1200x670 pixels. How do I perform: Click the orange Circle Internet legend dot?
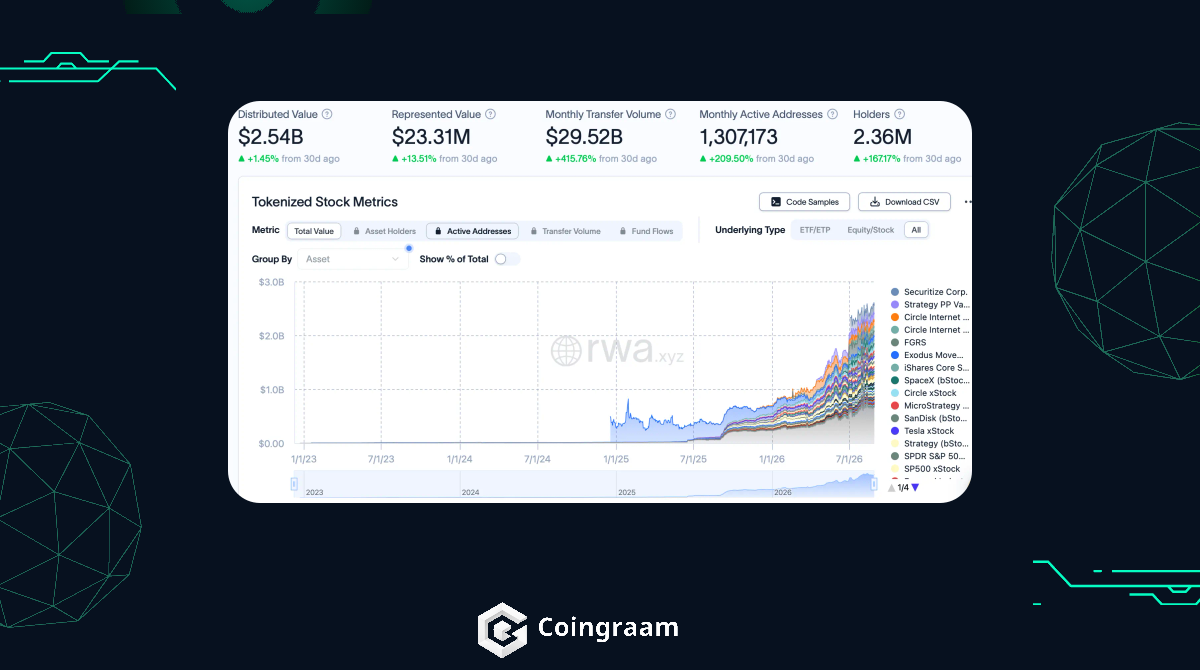[895, 317]
